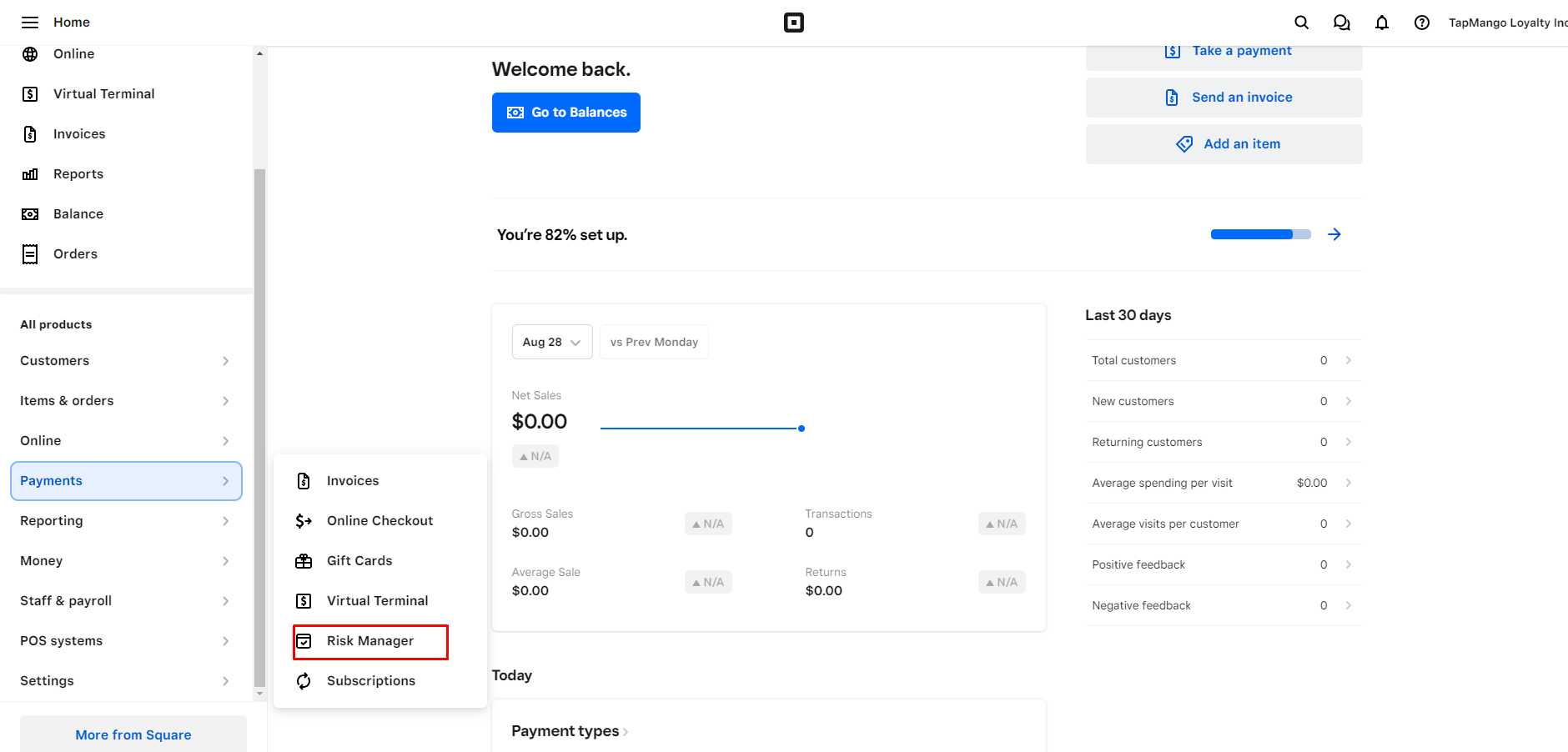Click vs Prev Monday comparison button
The image size is (1568, 752).
coord(654,342)
